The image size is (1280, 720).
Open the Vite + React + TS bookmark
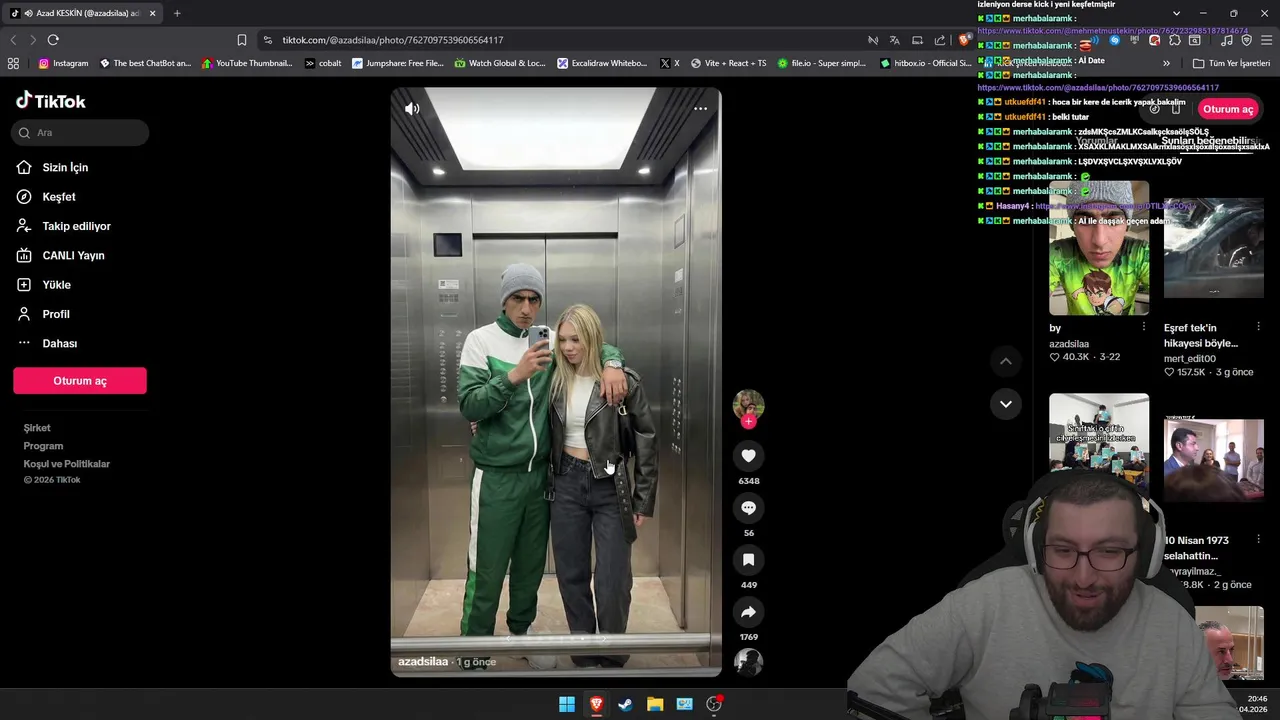click(728, 63)
